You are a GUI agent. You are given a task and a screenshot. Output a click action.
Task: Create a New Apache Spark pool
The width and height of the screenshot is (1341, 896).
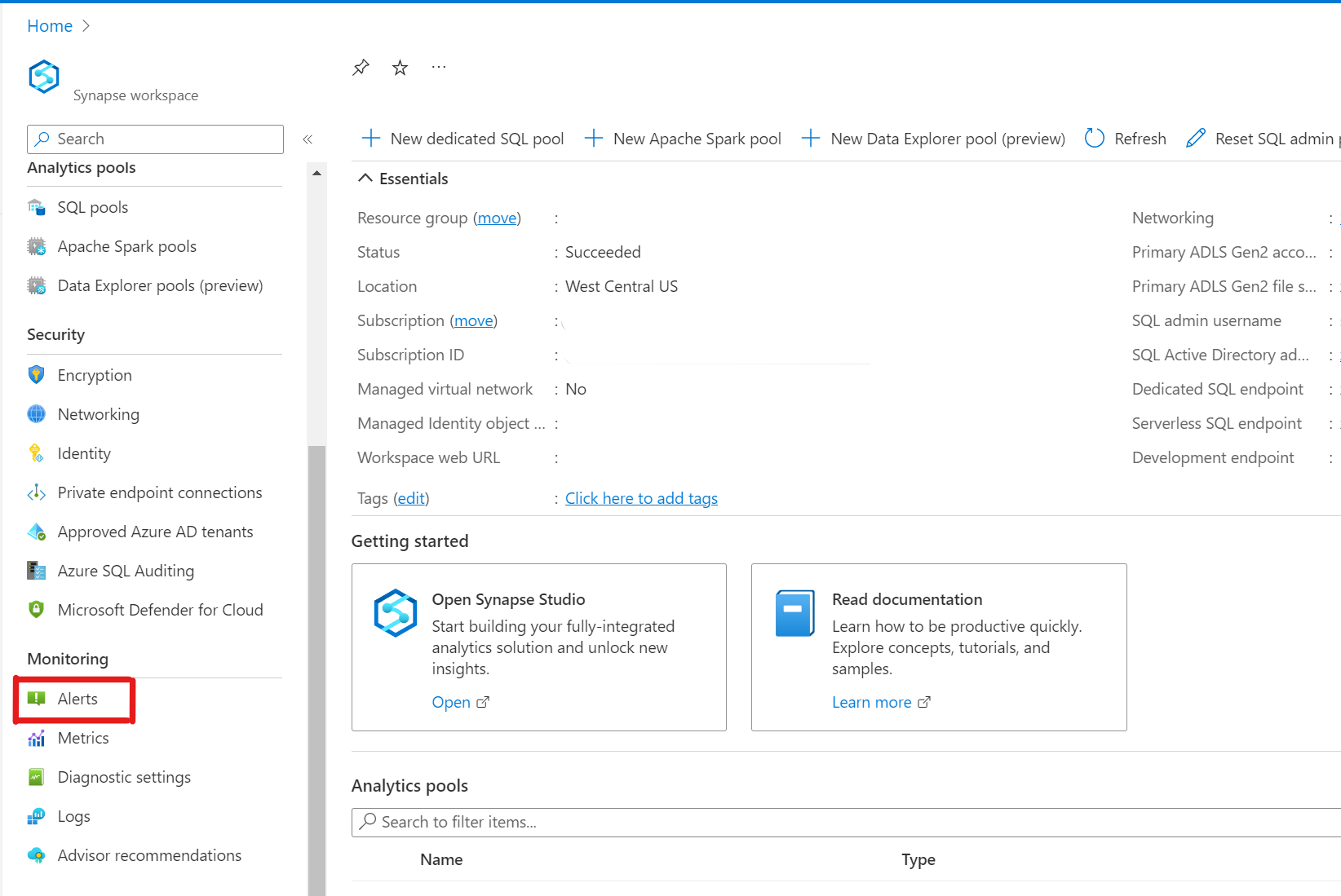point(683,139)
